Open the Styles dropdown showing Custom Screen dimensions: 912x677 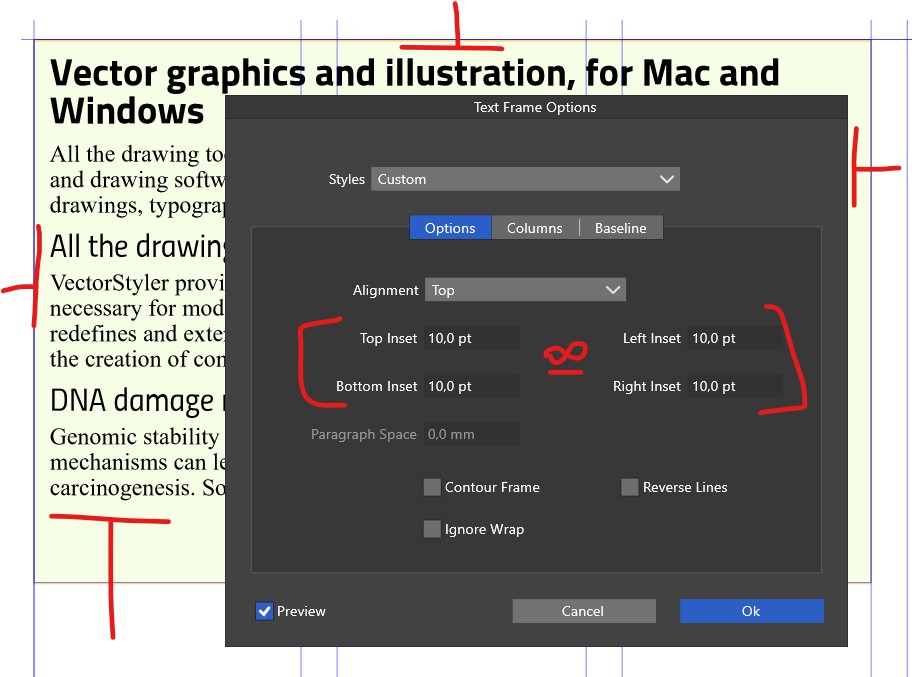525,179
